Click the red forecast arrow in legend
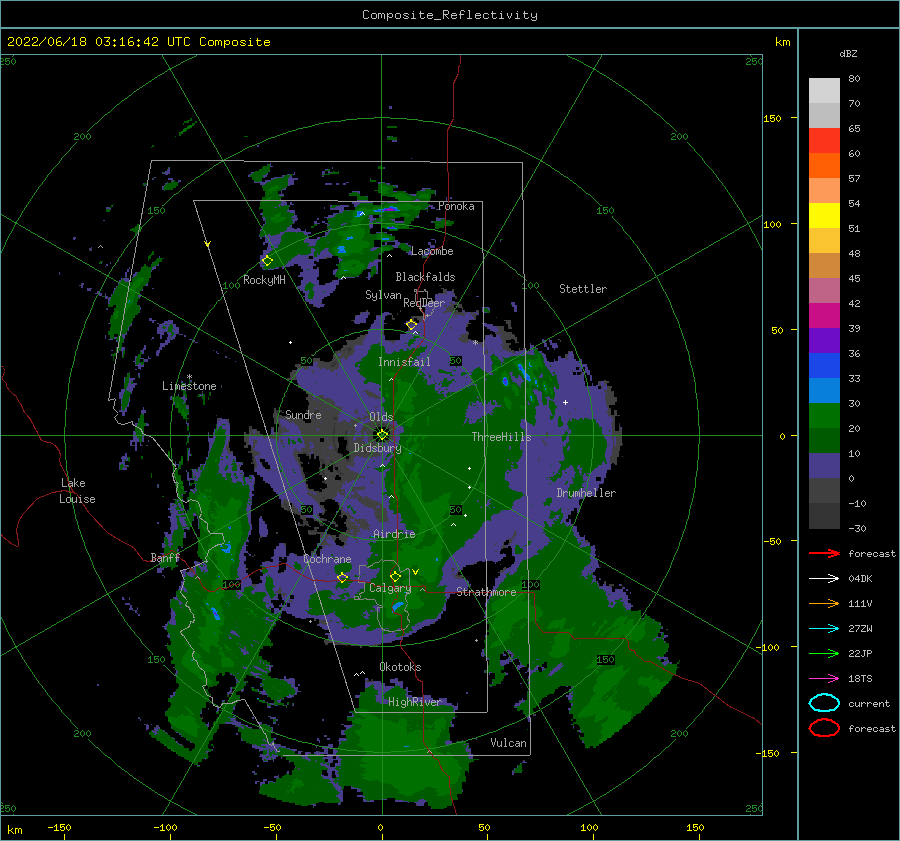This screenshot has width=900, height=841. click(x=824, y=553)
